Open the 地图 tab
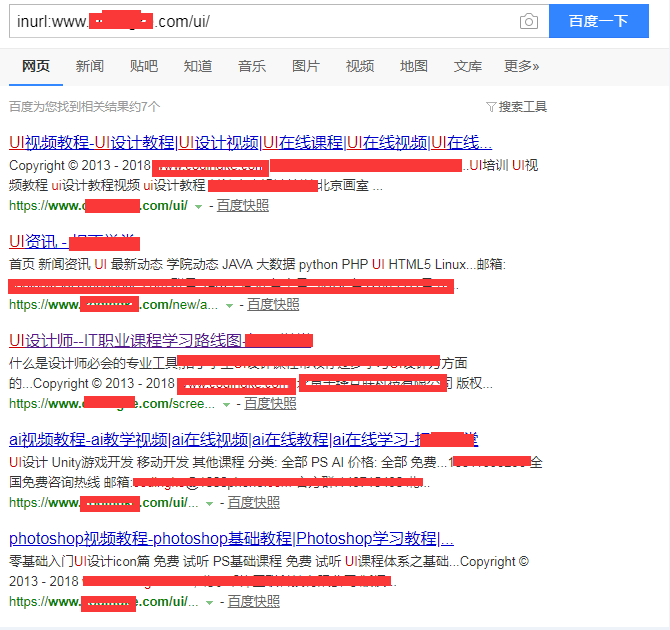Viewport: 670px width, 630px height. tap(414, 66)
